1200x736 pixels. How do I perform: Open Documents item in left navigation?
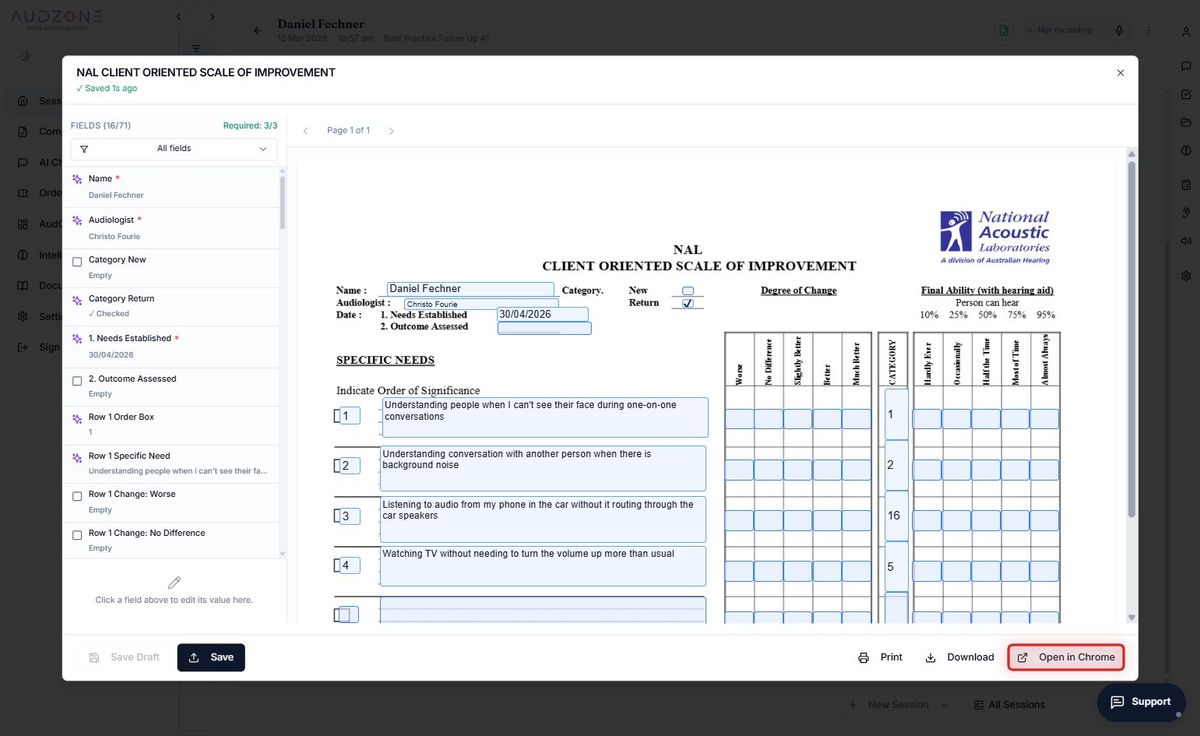click(38, 286)
